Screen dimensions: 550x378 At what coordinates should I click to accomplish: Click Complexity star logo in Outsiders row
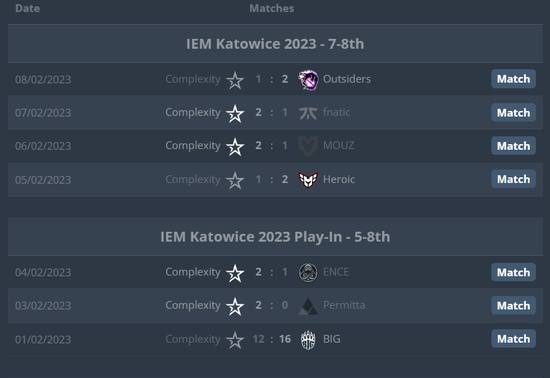click(235, 80)
